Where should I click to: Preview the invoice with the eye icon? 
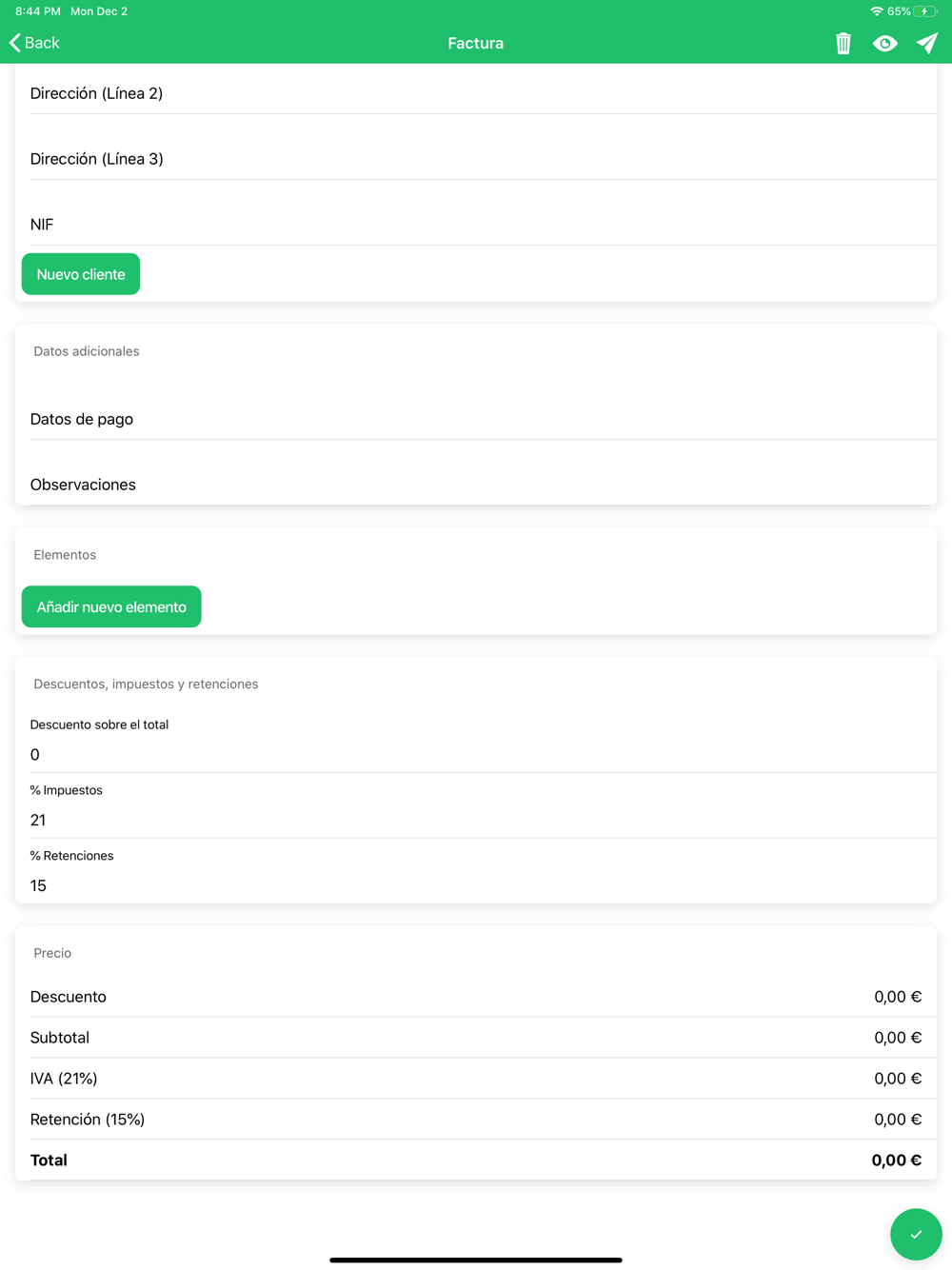885,43
